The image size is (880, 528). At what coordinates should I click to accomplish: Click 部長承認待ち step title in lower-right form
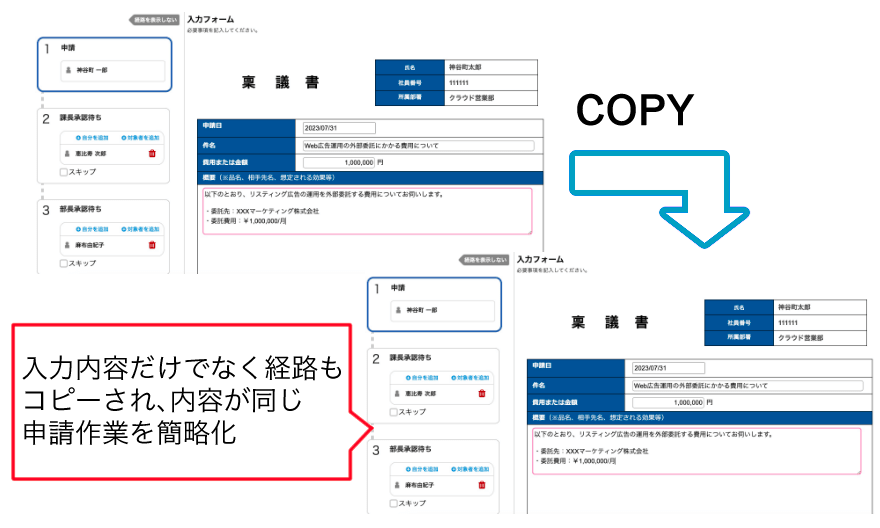click(x=411, y=449)
